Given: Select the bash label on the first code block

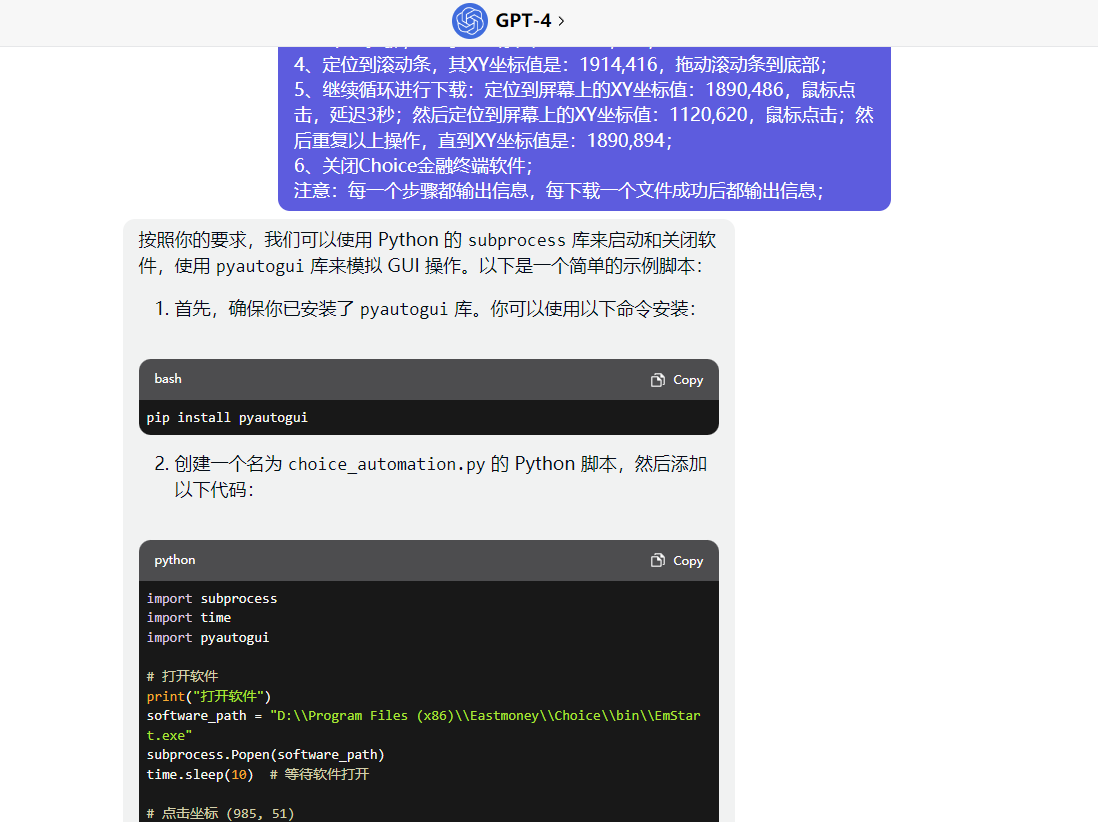Looking at the screenshot, I should tap(167, 378).
